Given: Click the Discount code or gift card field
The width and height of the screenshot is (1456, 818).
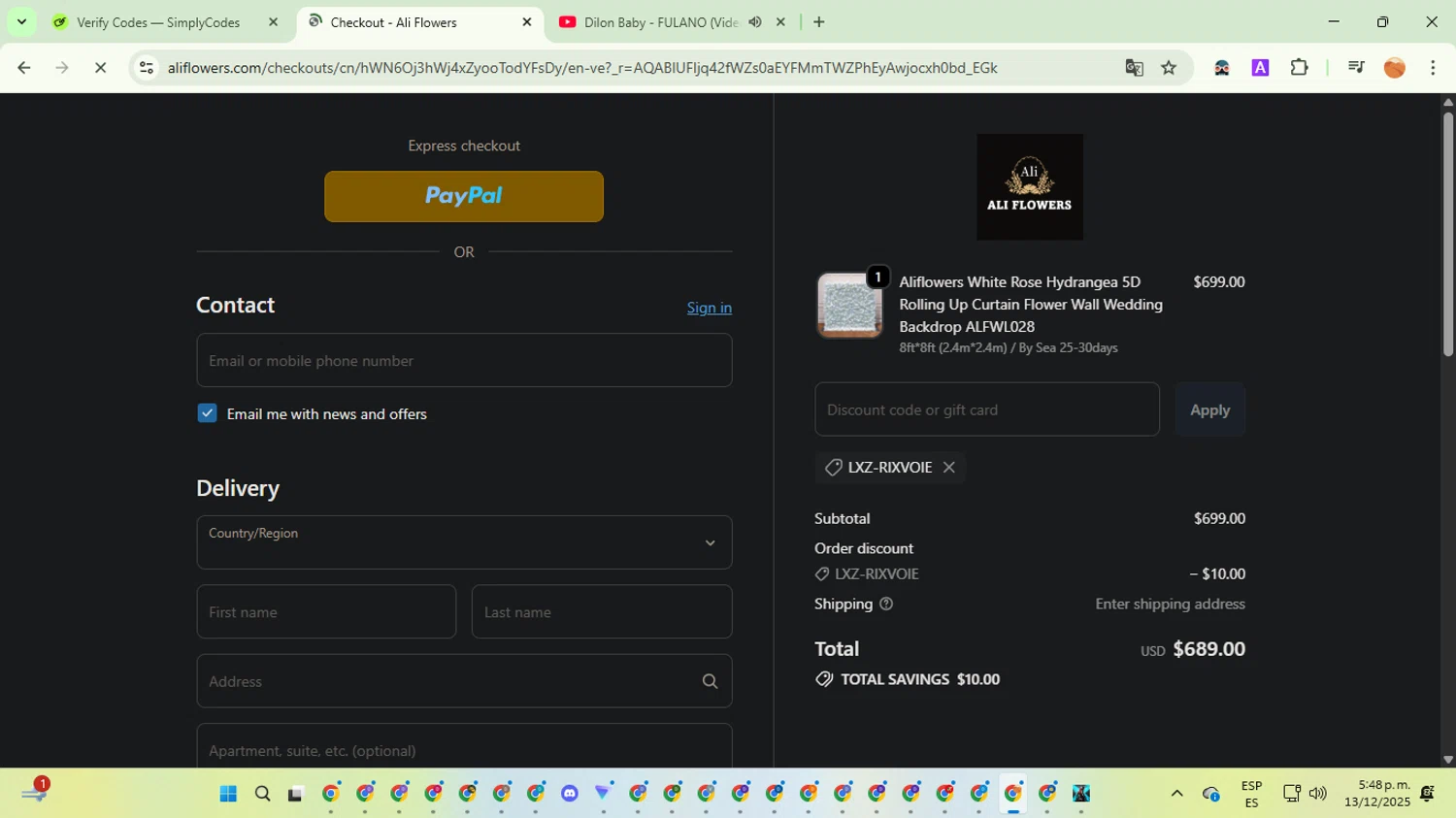Looking at the screenshot, I should pos(987,409).
